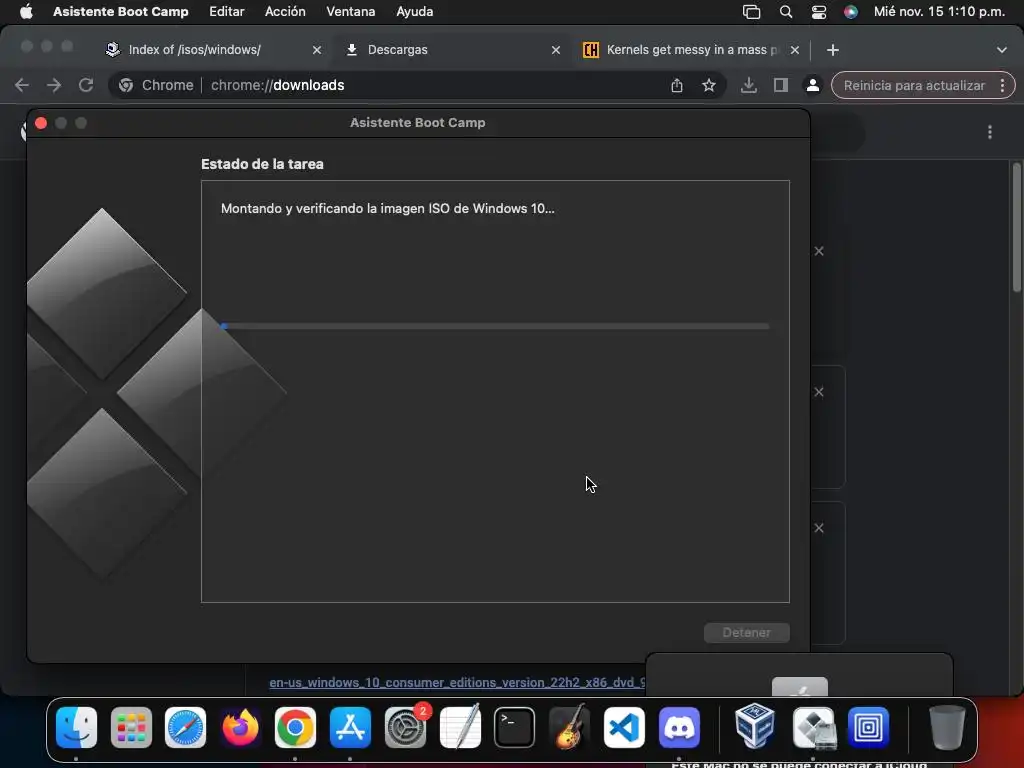Open Finder from the Dock
Image resolution: width=1024 pixels, height=768 pixels.
click(76, 728)
